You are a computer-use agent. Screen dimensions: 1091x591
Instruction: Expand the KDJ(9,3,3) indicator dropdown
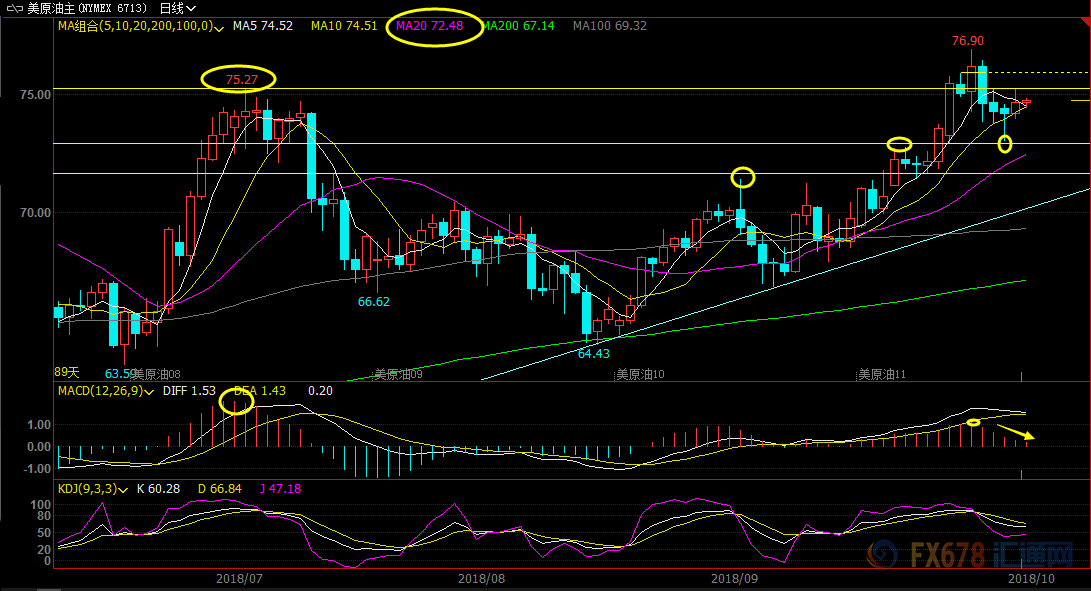125,489
